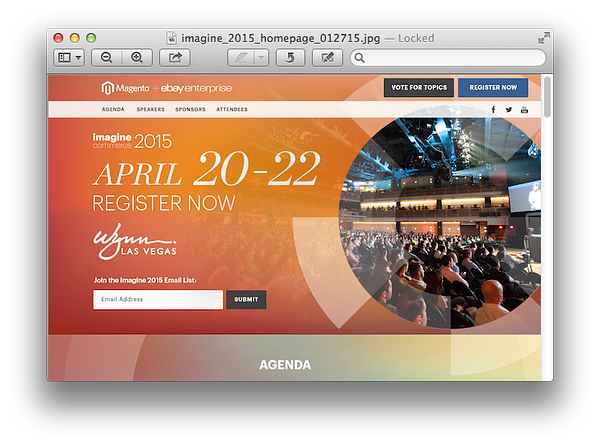Viewport: 600px width, 446px height.
Task: Click the Locked label in title
Action: pyautogui.click(x=416, y=38)
